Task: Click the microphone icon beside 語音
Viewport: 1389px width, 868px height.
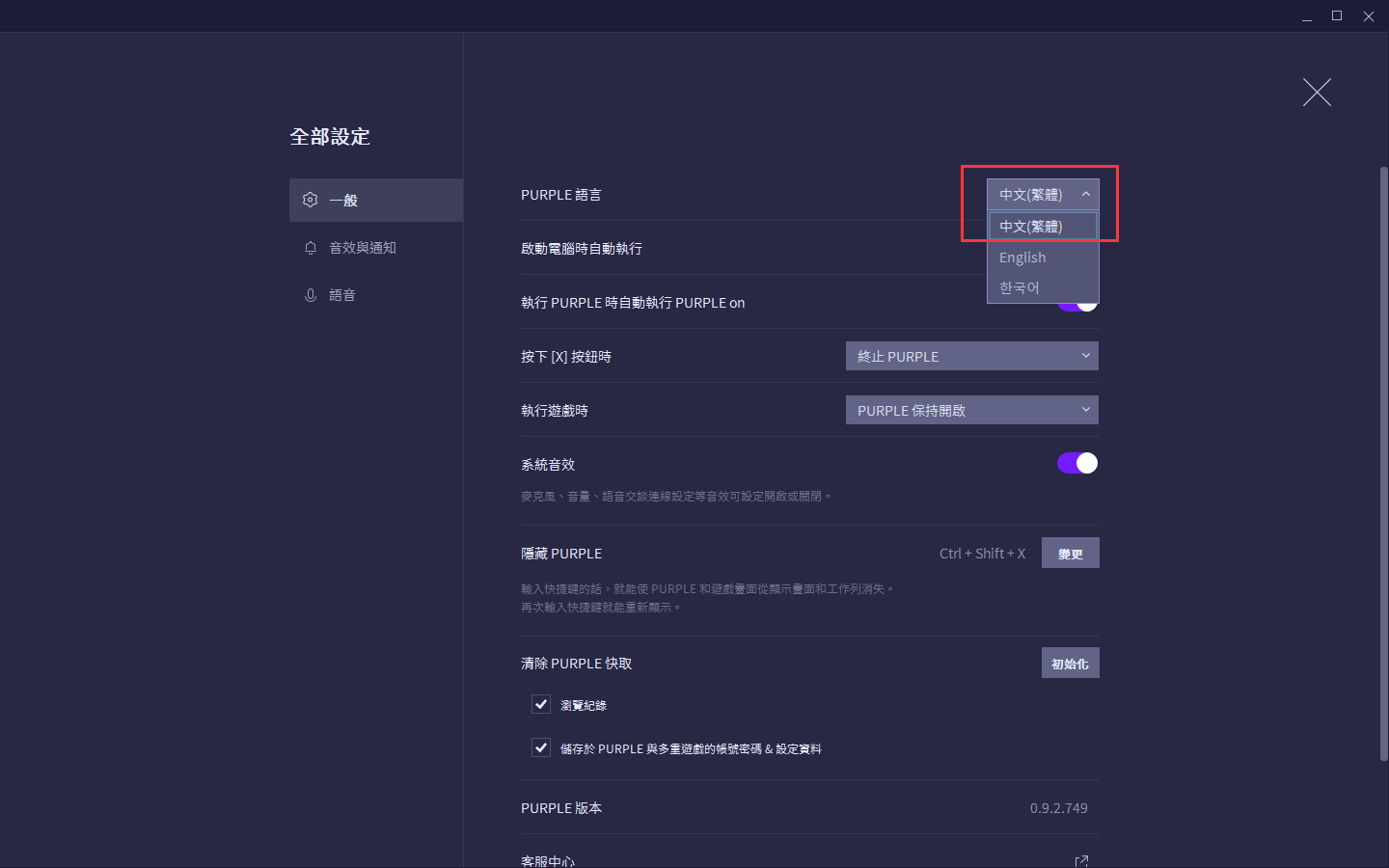Action: (310, 295)
